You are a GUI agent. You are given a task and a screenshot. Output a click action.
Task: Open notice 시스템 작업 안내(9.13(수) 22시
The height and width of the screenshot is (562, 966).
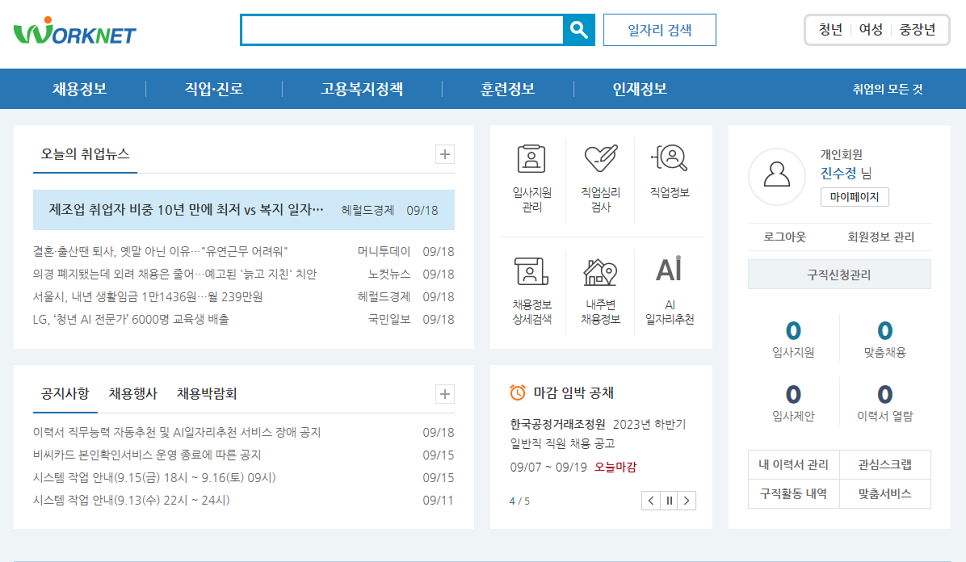point(131,500)
